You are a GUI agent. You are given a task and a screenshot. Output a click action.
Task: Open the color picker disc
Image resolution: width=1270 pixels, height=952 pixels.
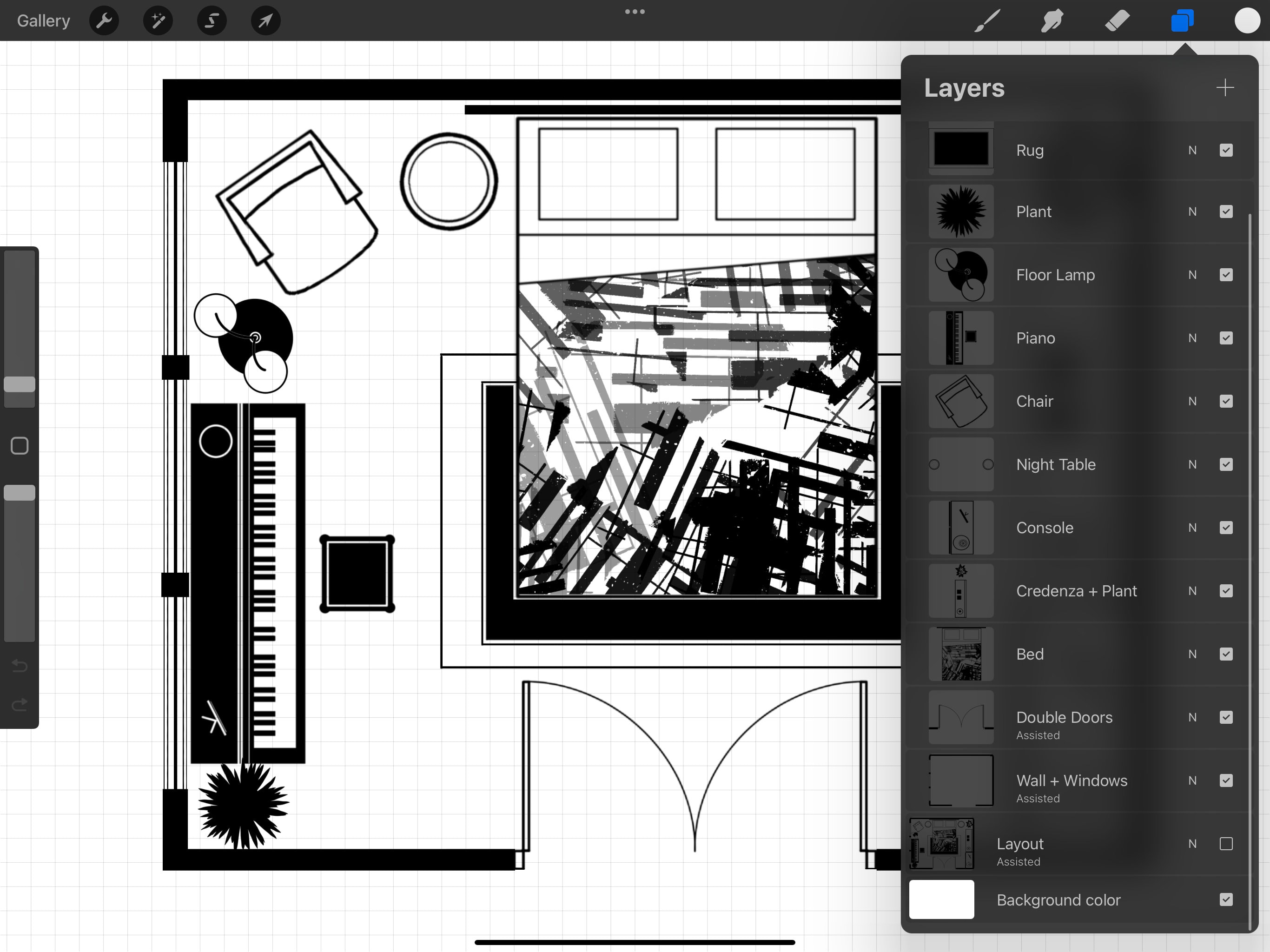point(1247,20)
